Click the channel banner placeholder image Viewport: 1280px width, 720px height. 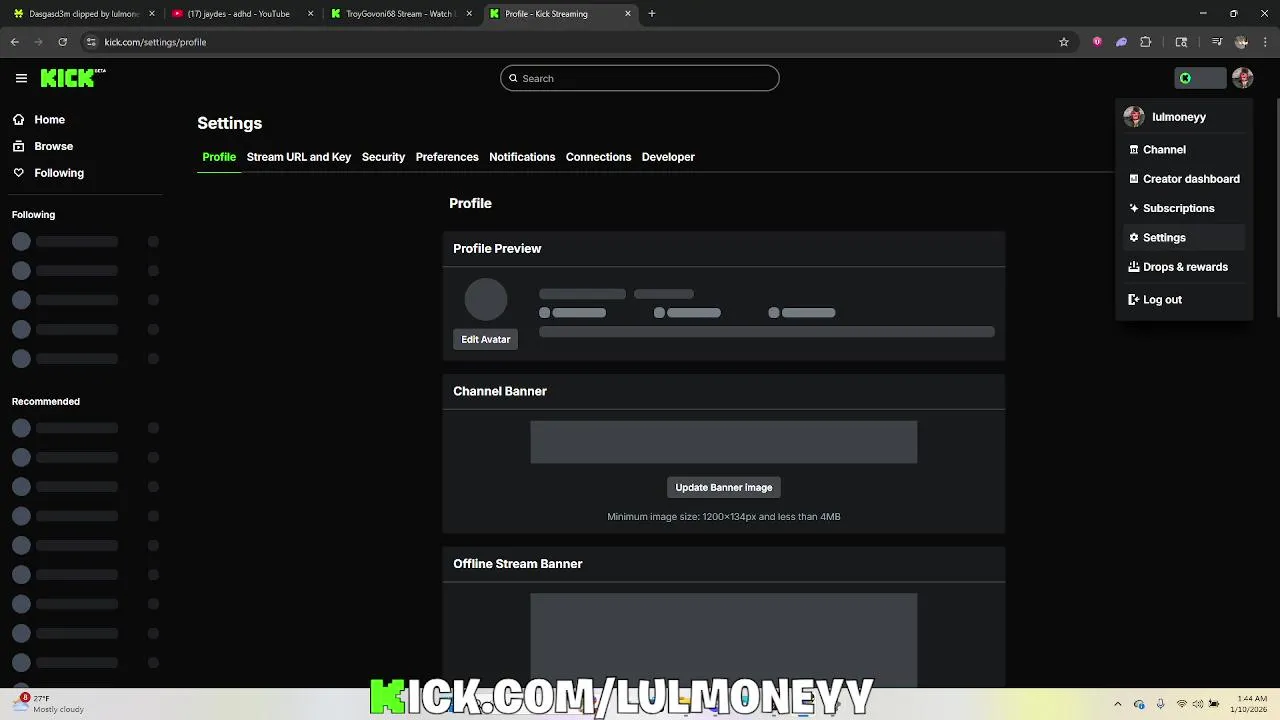[724, 442]
